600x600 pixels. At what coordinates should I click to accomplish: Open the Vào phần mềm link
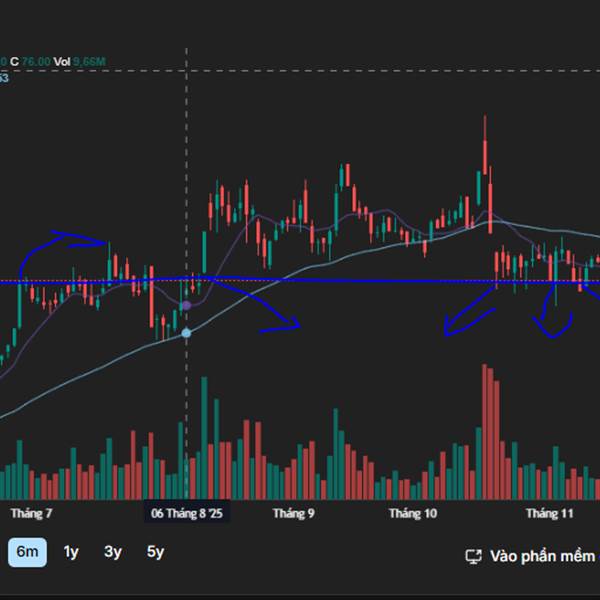pos(542,556)
